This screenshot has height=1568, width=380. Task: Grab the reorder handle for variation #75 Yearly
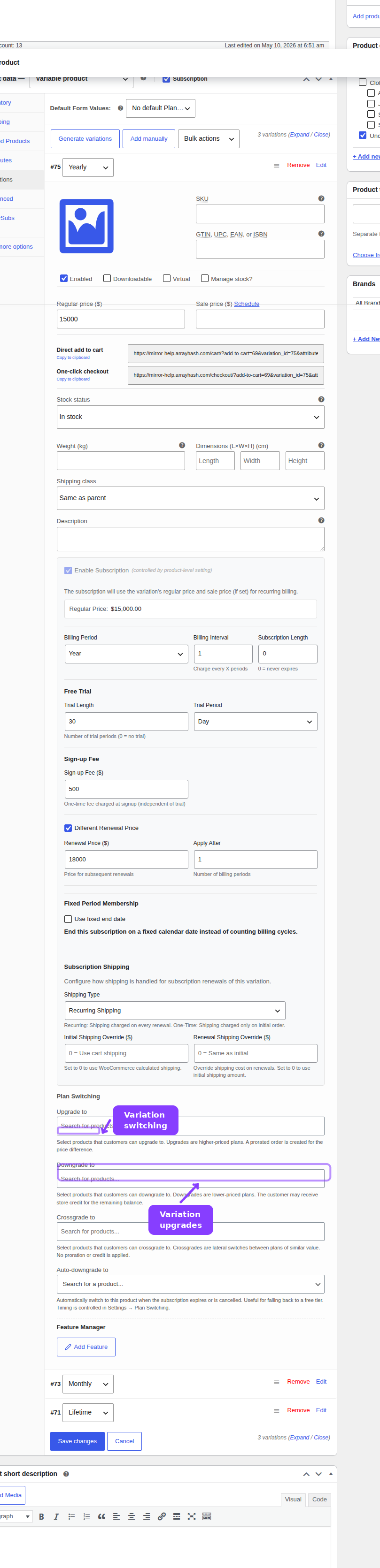277,166
